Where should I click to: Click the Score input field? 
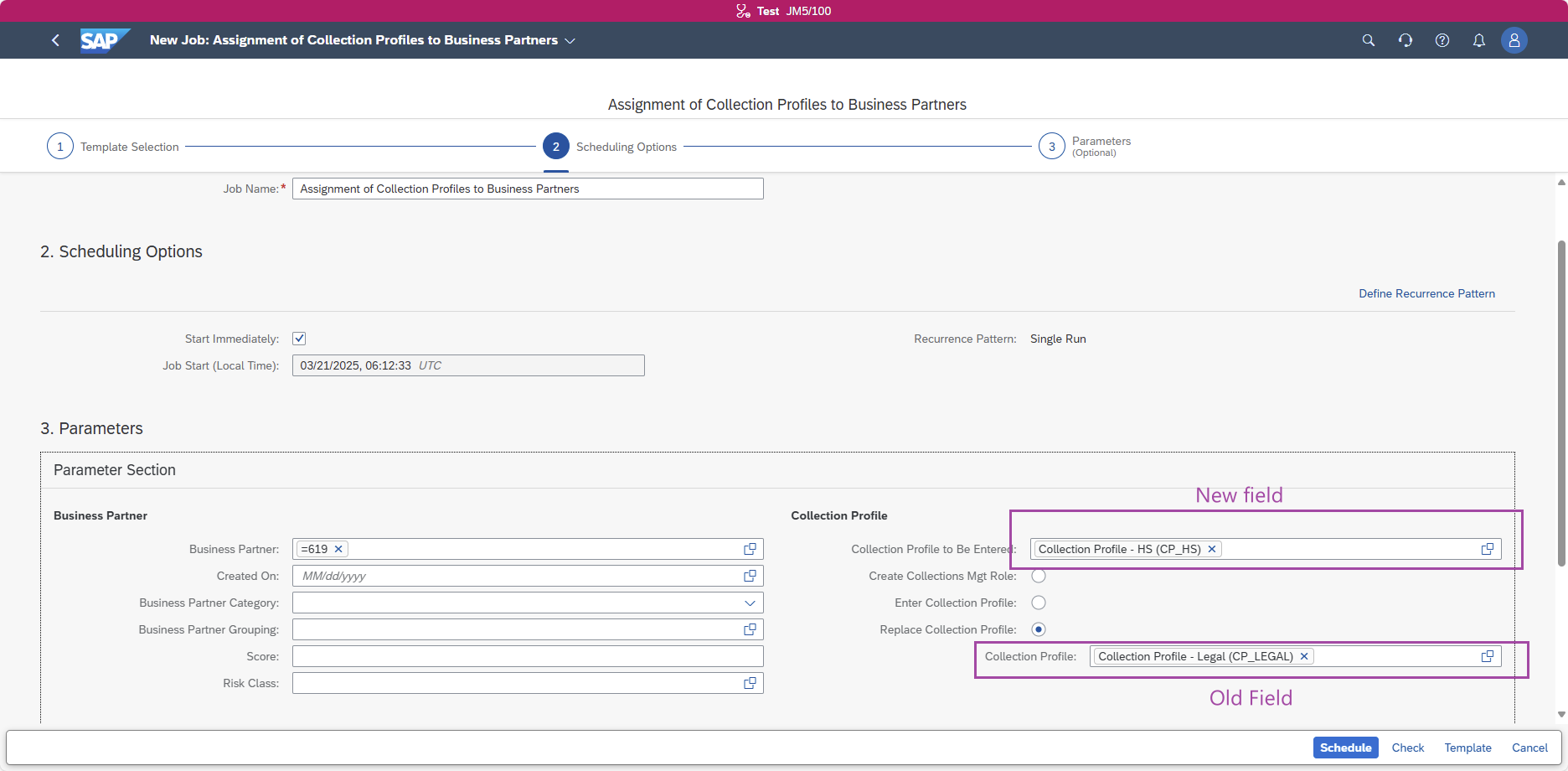528,656
